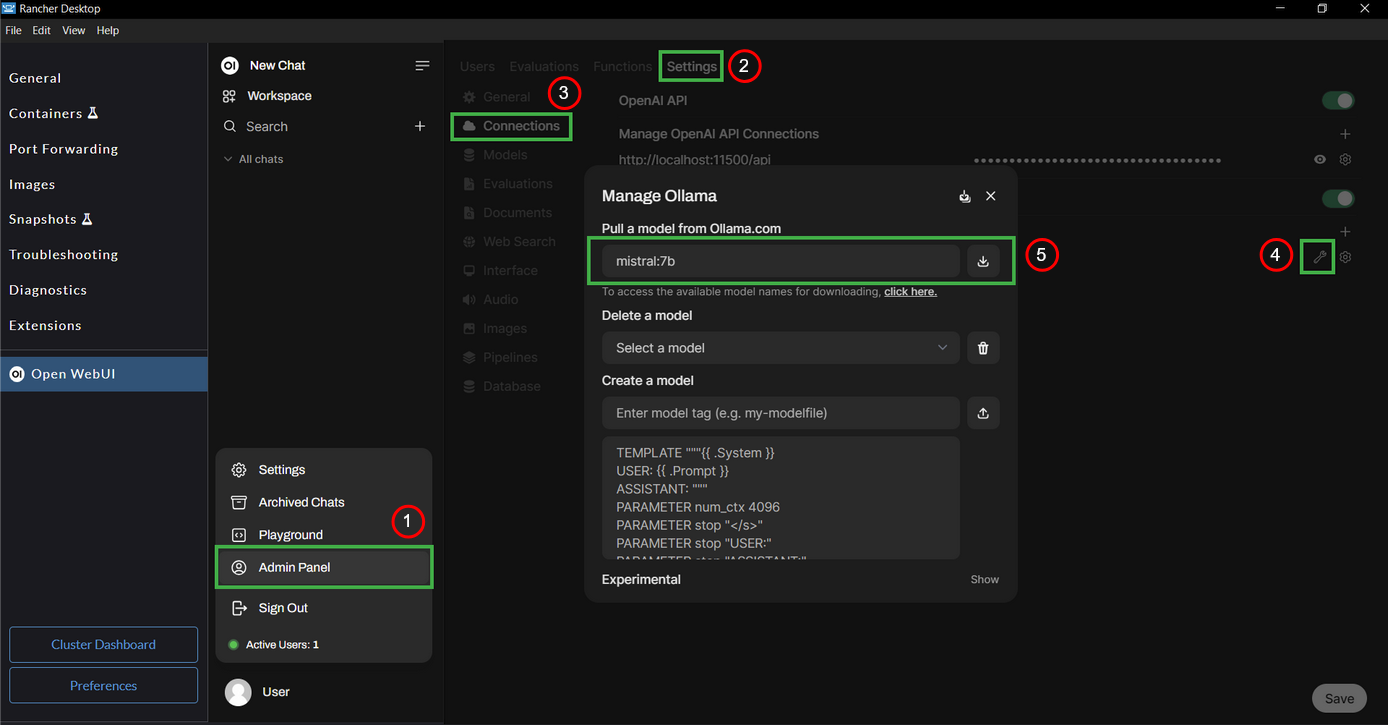Click the pull model download icon

coord(983,261)
